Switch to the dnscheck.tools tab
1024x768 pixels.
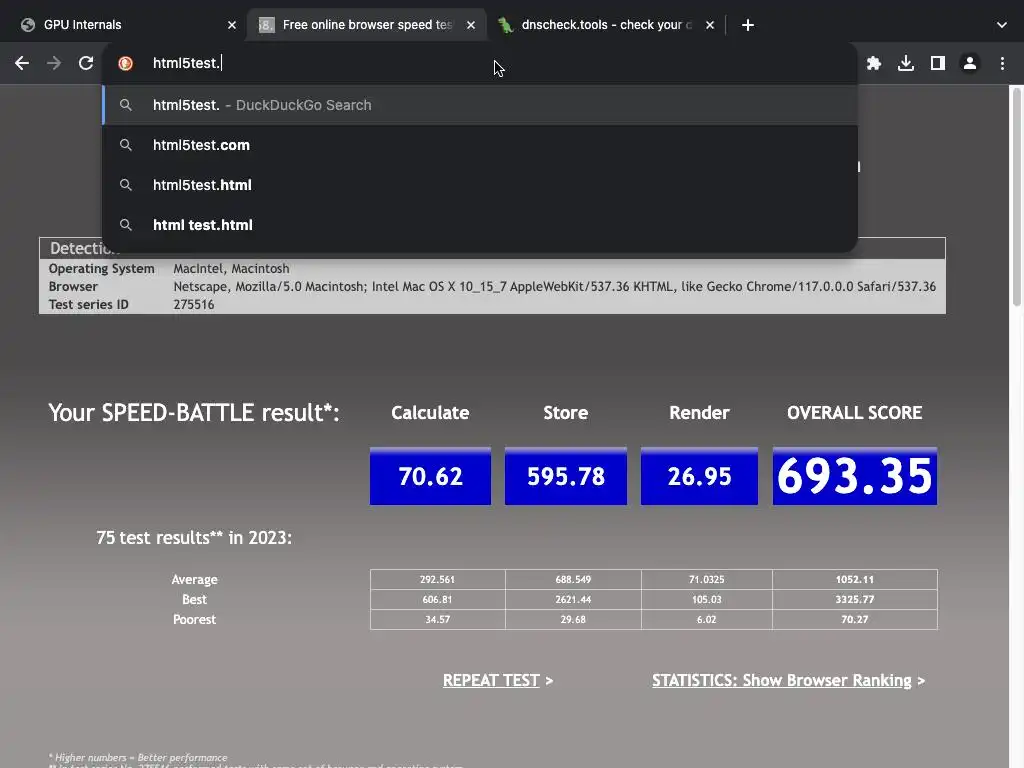tap(605, 25)
